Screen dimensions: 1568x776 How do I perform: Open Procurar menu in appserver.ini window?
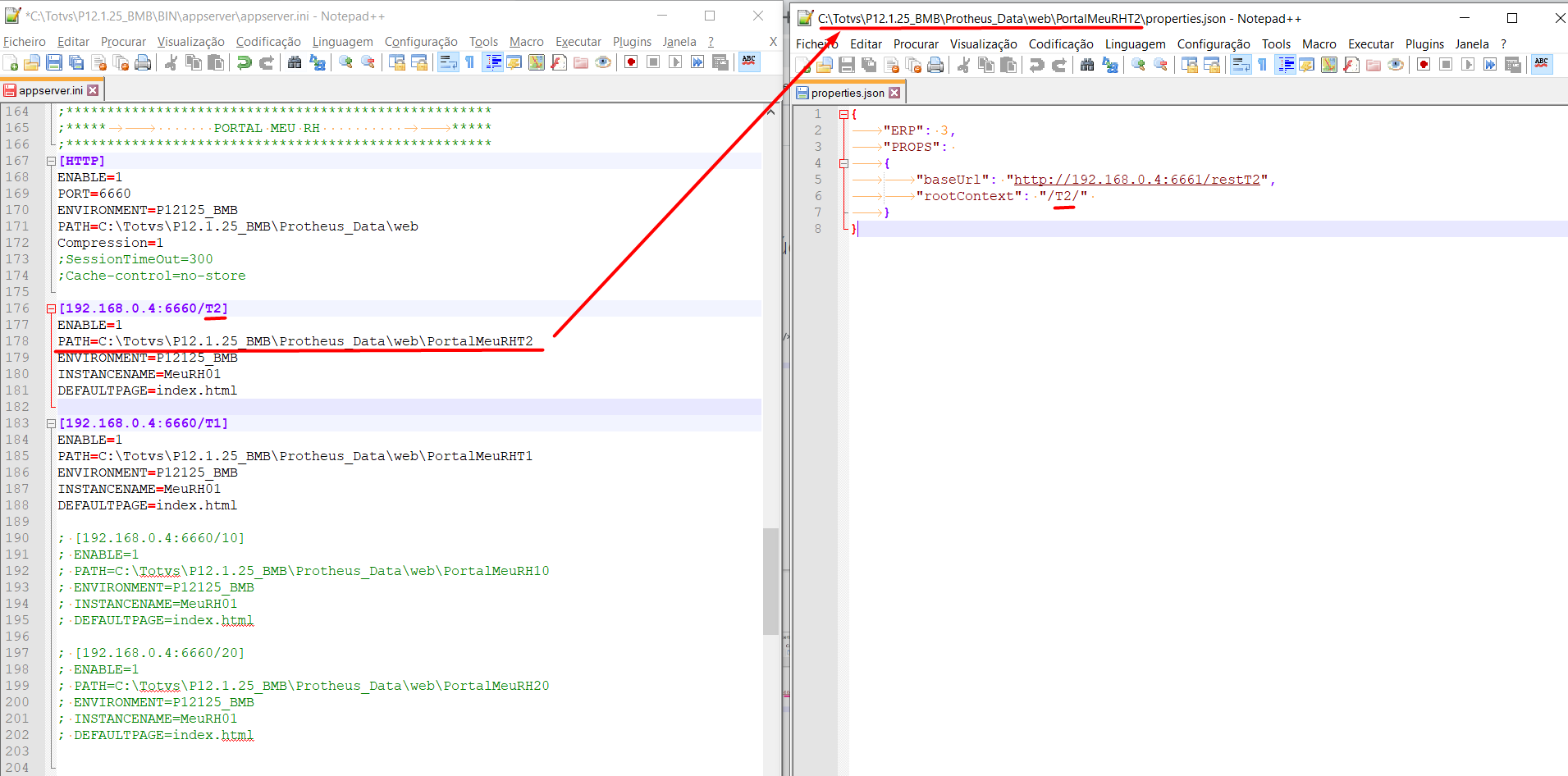click(123, 42)
